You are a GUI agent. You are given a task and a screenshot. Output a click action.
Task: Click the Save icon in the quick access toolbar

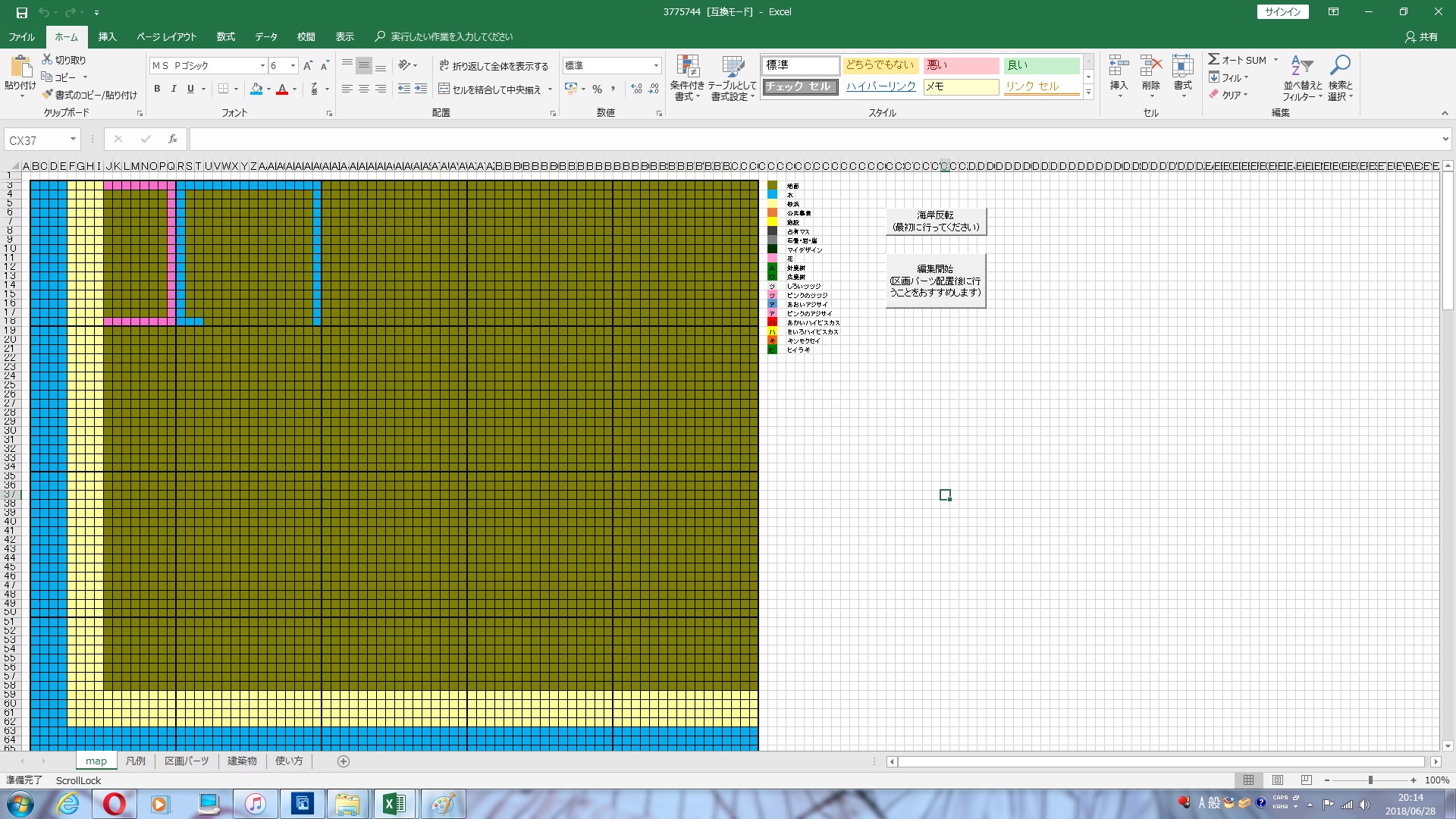coord(22,12)
